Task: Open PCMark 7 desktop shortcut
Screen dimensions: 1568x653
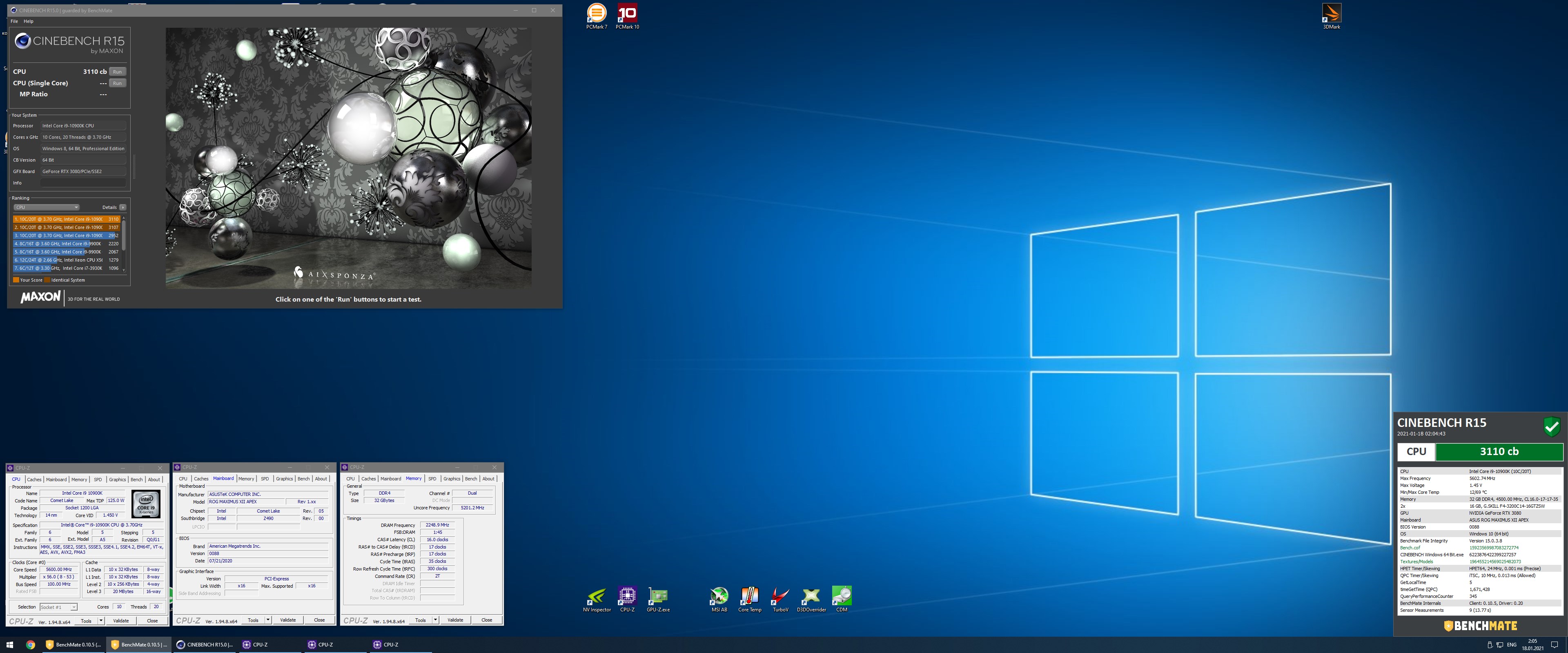Action: coord(597,16)
